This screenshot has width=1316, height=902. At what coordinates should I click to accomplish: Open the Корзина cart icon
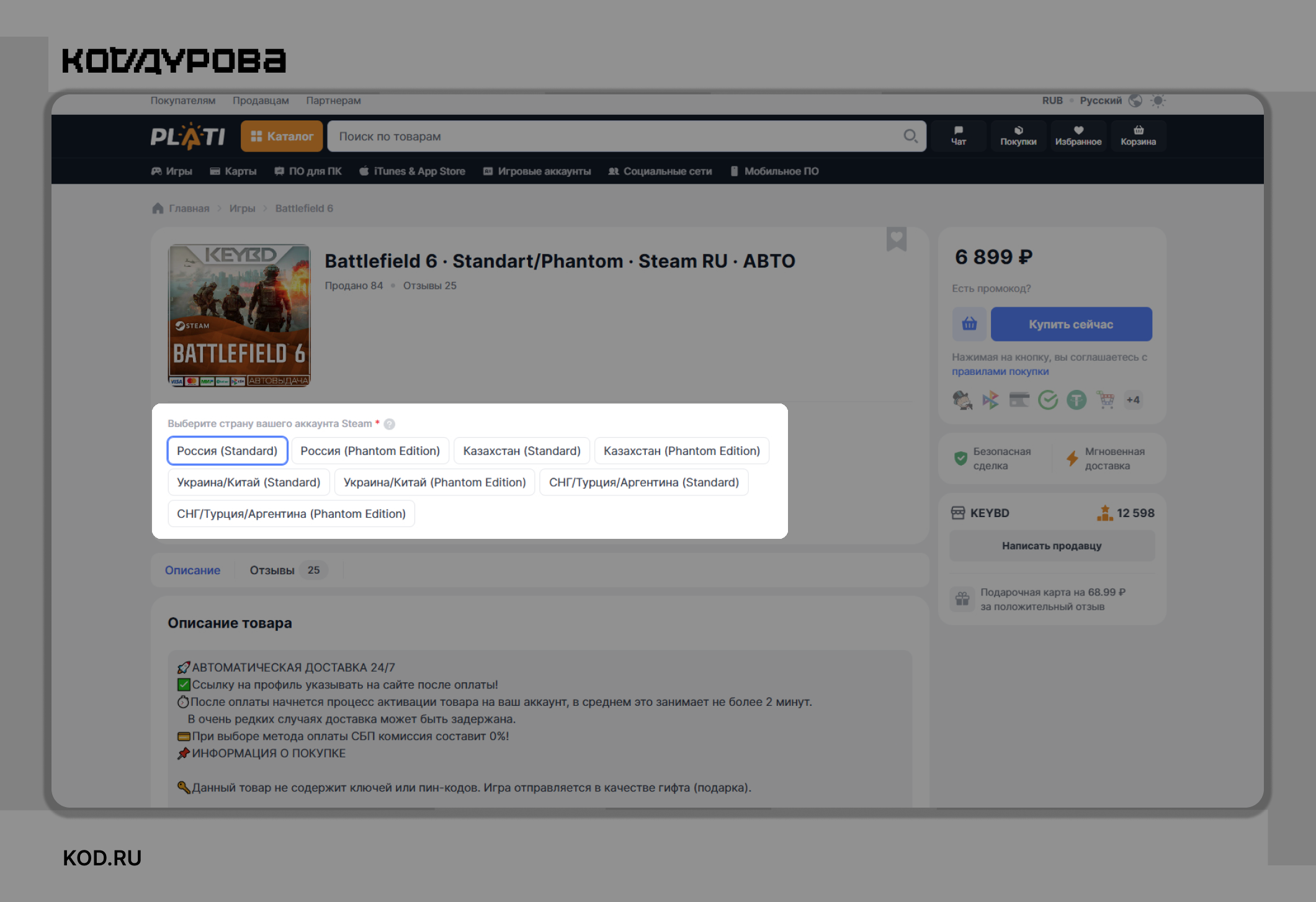point(1139,136)
